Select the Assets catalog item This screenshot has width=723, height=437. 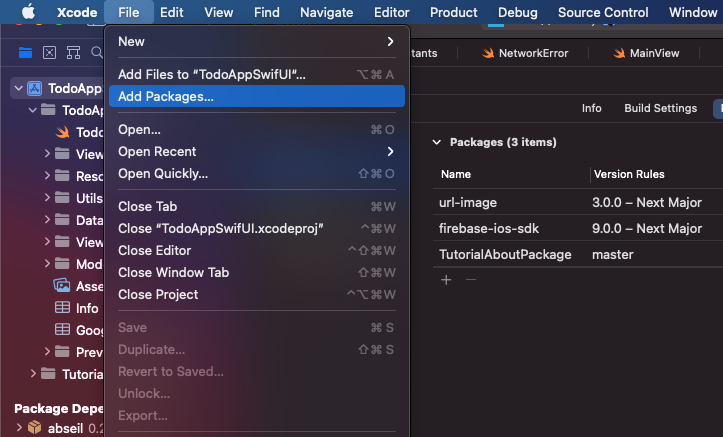[x=78, y=286]
